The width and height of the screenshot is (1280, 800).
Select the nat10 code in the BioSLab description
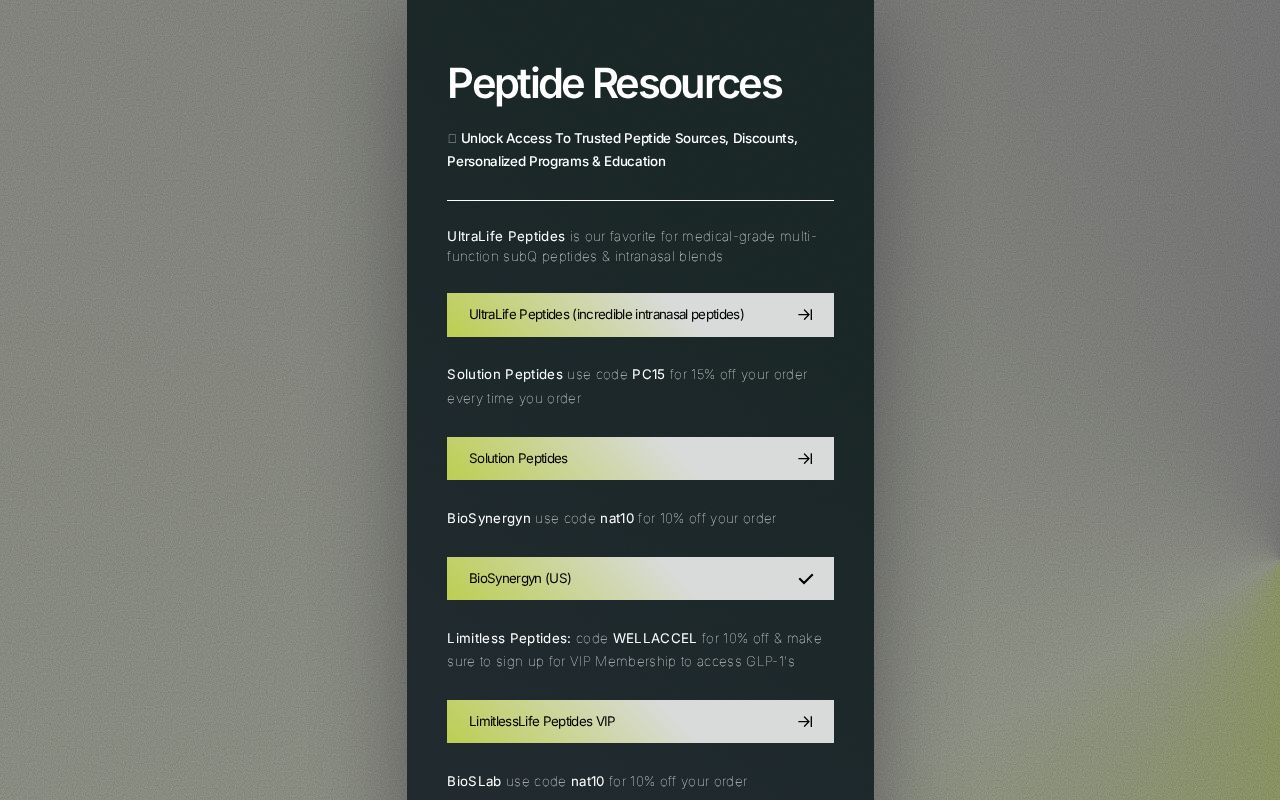(x=588, y=782)
